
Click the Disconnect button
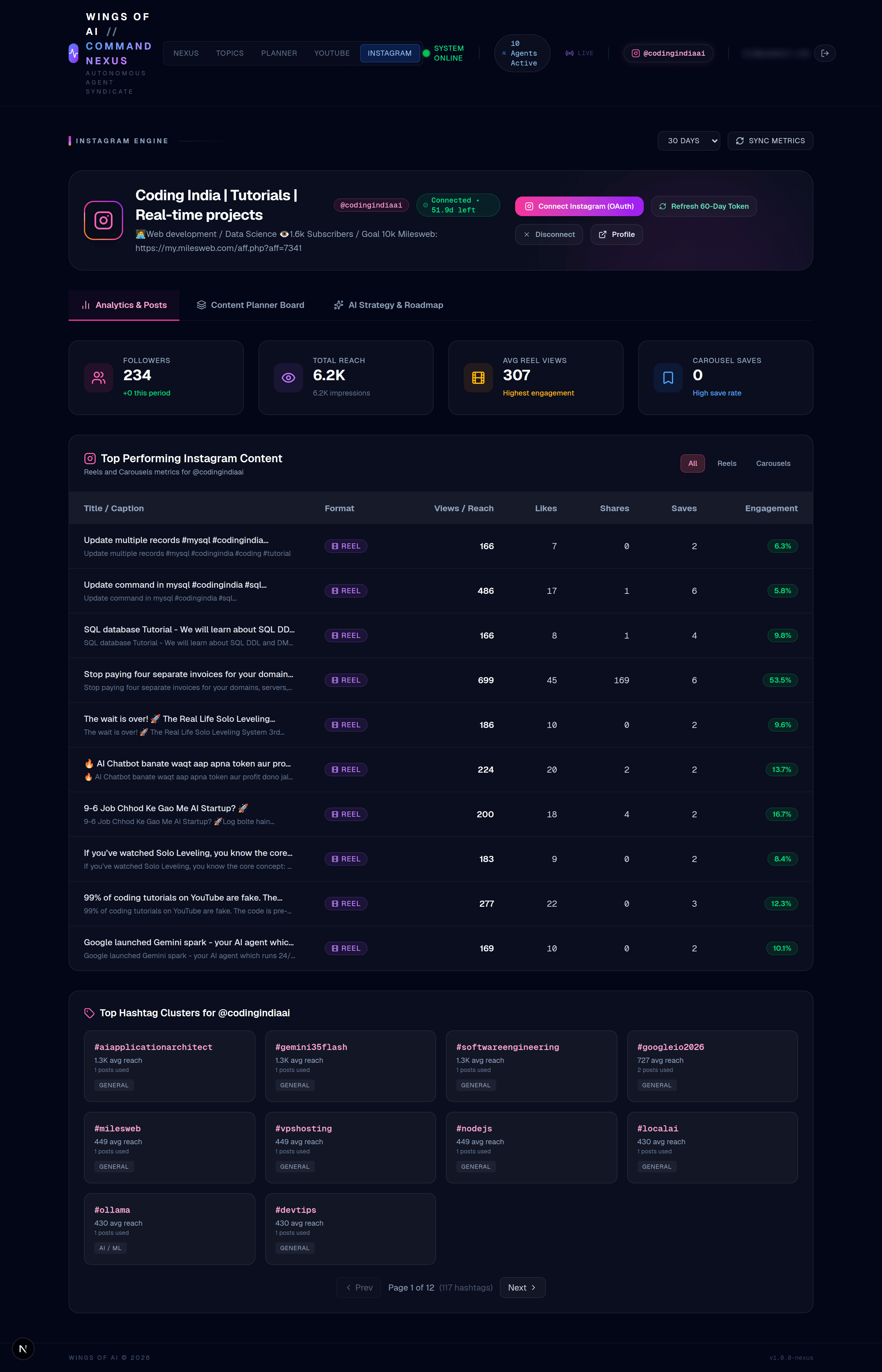549,235
